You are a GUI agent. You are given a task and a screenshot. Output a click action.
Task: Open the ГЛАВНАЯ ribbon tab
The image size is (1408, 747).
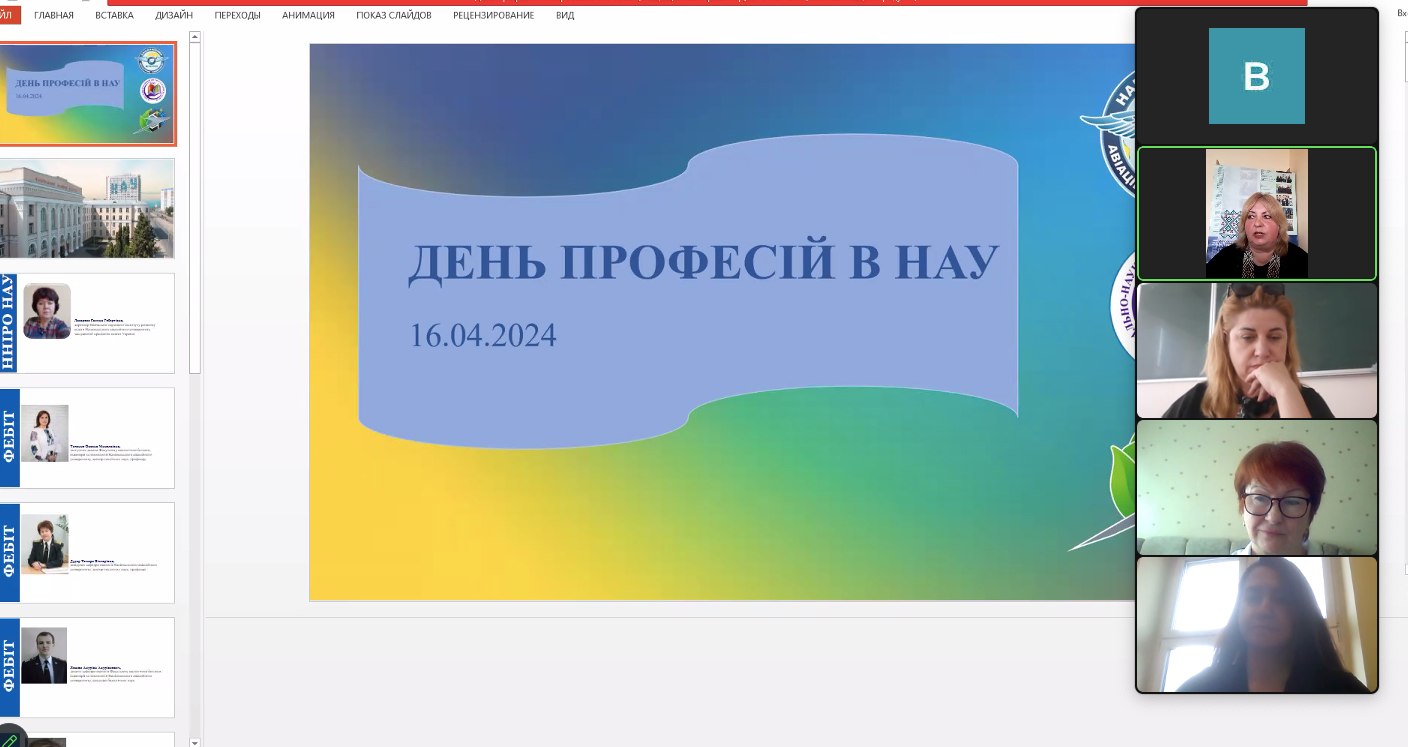tap(54, 15)
